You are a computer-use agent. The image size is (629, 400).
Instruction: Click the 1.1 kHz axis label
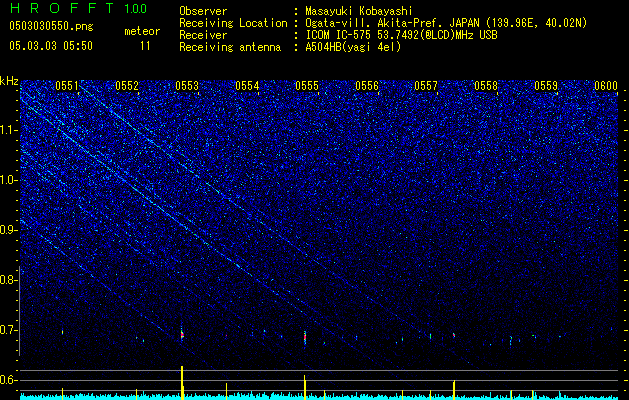[9, 130]
